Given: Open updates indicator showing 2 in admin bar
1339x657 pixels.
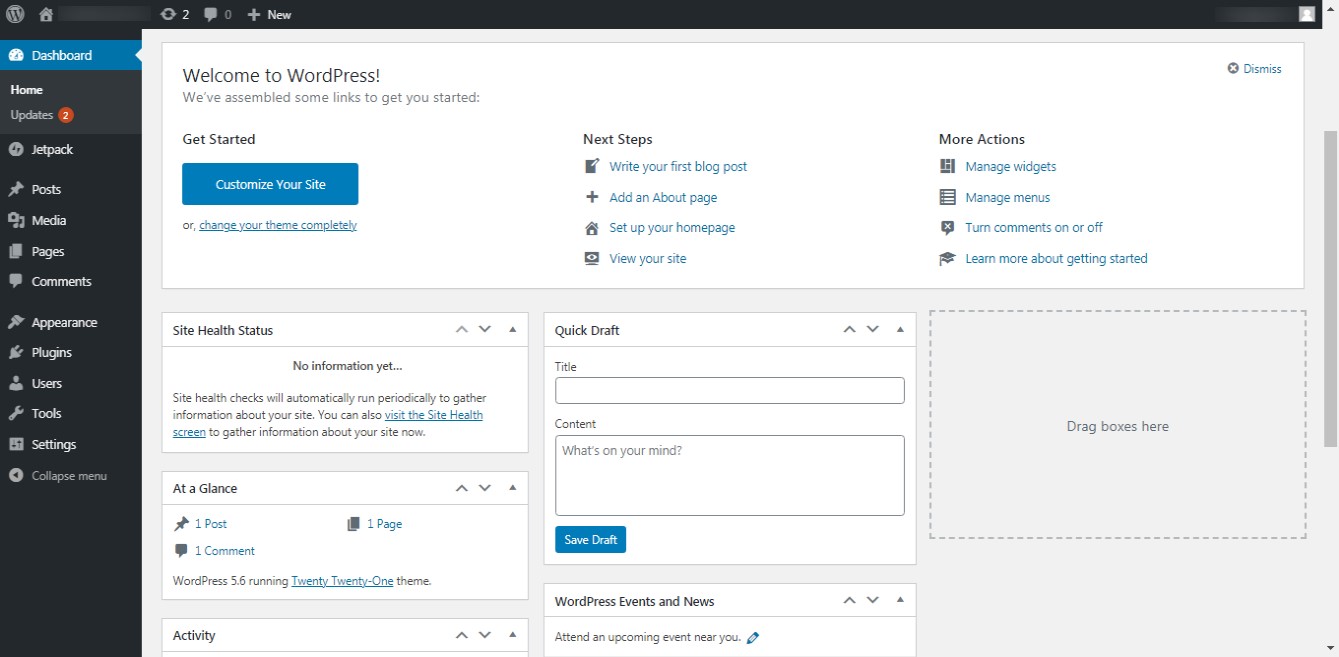Looking at the screenshot, I should tap(174, 14).
